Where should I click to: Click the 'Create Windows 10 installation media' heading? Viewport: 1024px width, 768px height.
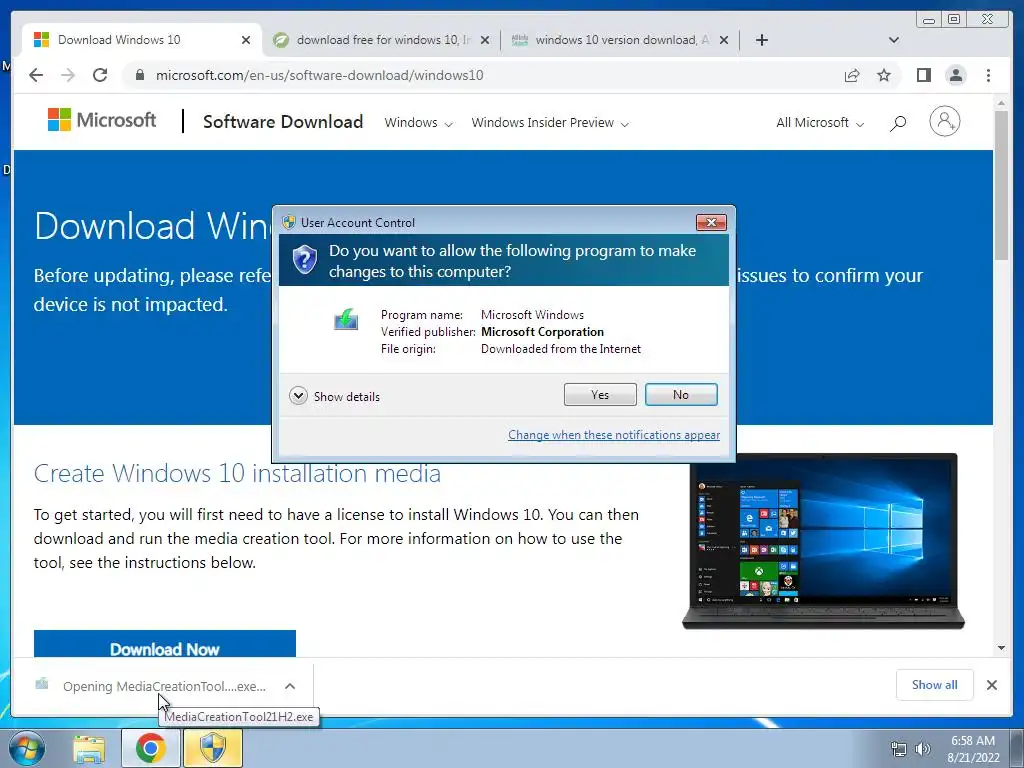pyautogui.click(x=237, y=473)
